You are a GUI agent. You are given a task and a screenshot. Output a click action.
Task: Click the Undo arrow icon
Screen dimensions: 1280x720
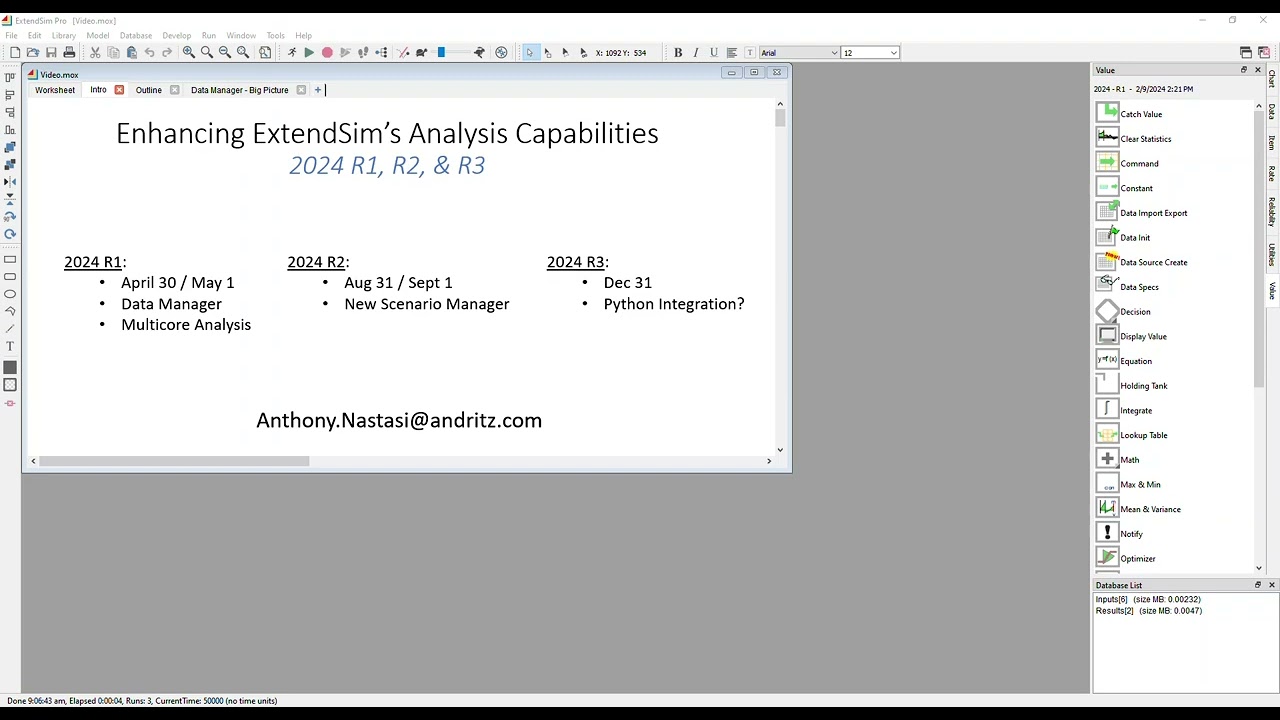pos(149,52)
